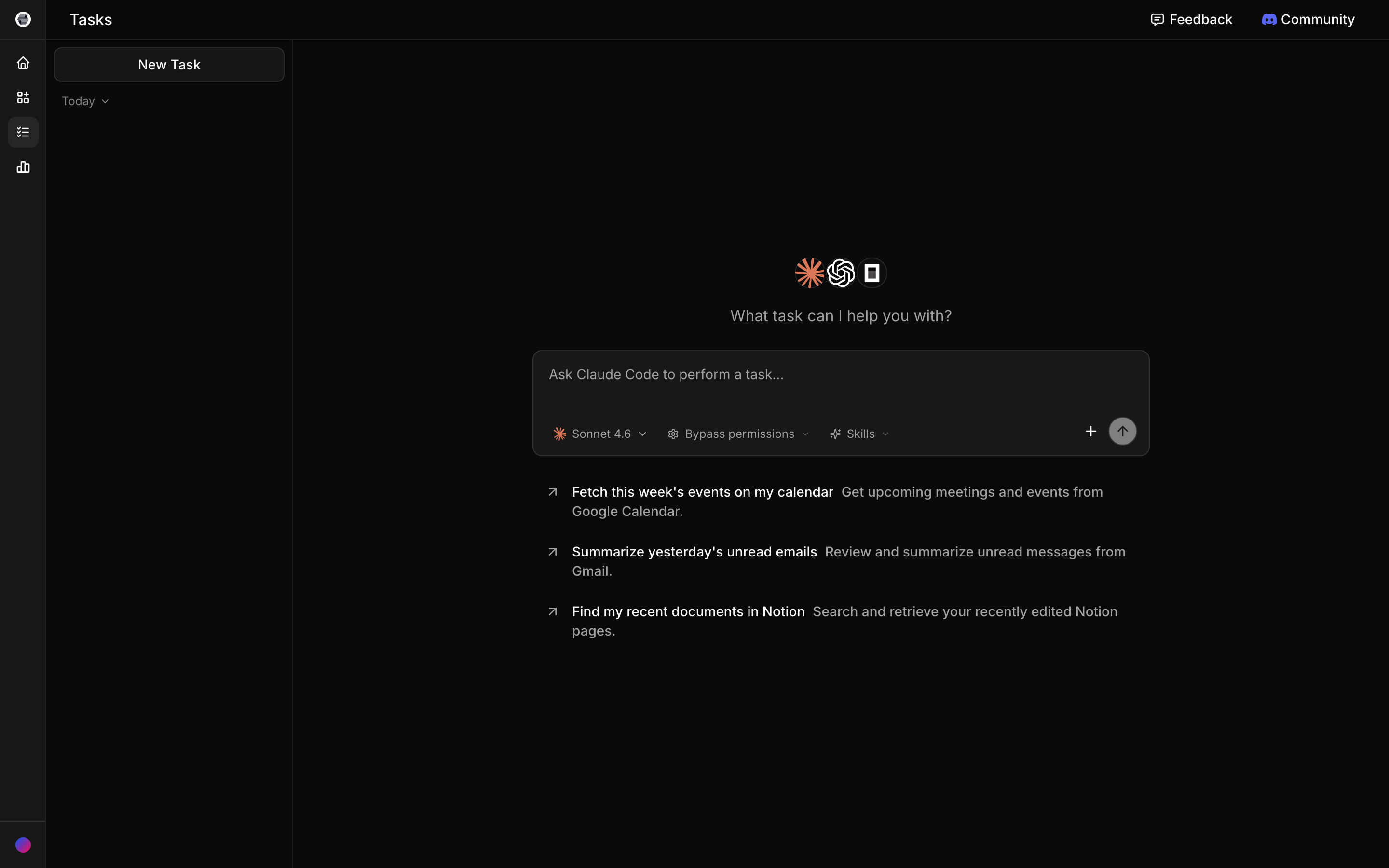This screenshot has height=868, width=1389.
Task: Click the gradient user avatar circle
Action: [23, 844]
